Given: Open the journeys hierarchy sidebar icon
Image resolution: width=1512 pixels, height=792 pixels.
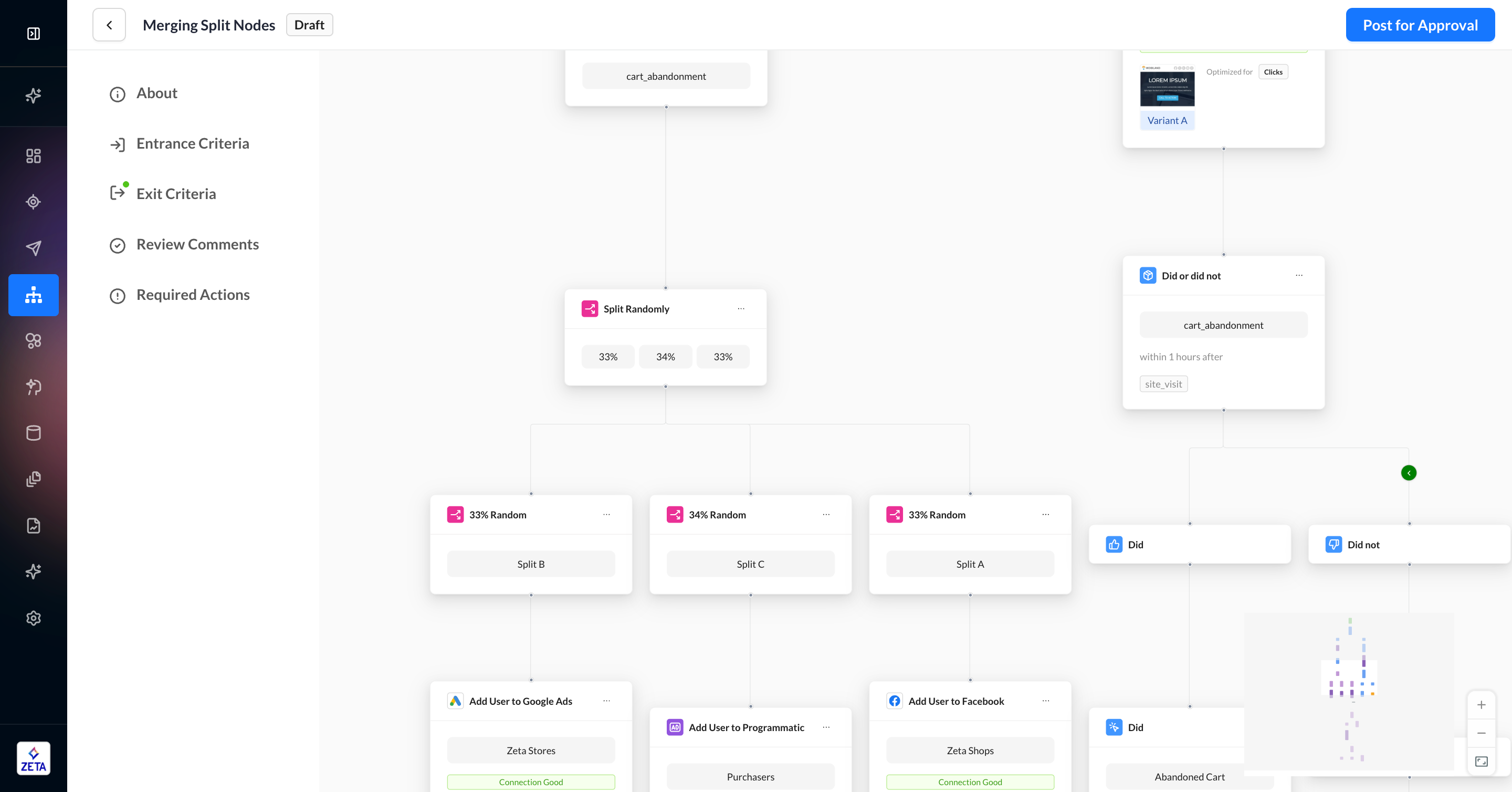Looking at the screenshot, I should pyautogui.click(x=34, y=295).
